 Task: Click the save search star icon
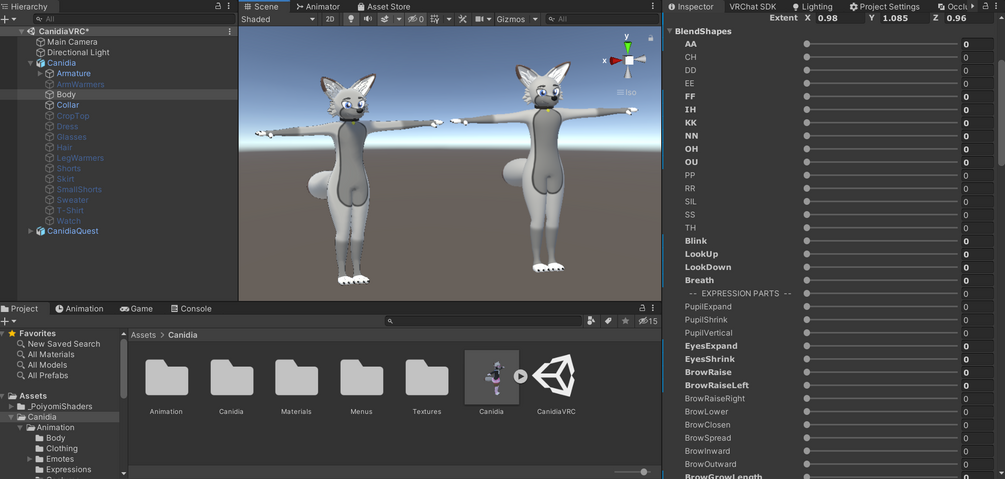(626, 321)
